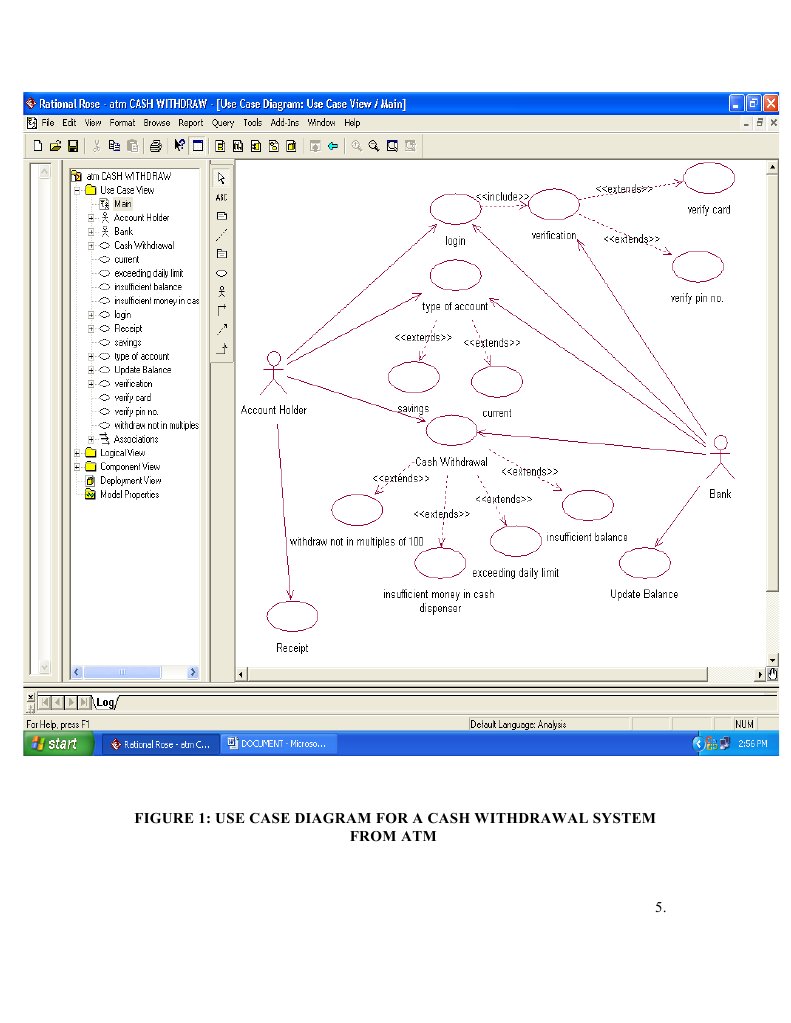Open the Format menu
Viewport: 791px width, 1023px height.
(x=122, y=123)
